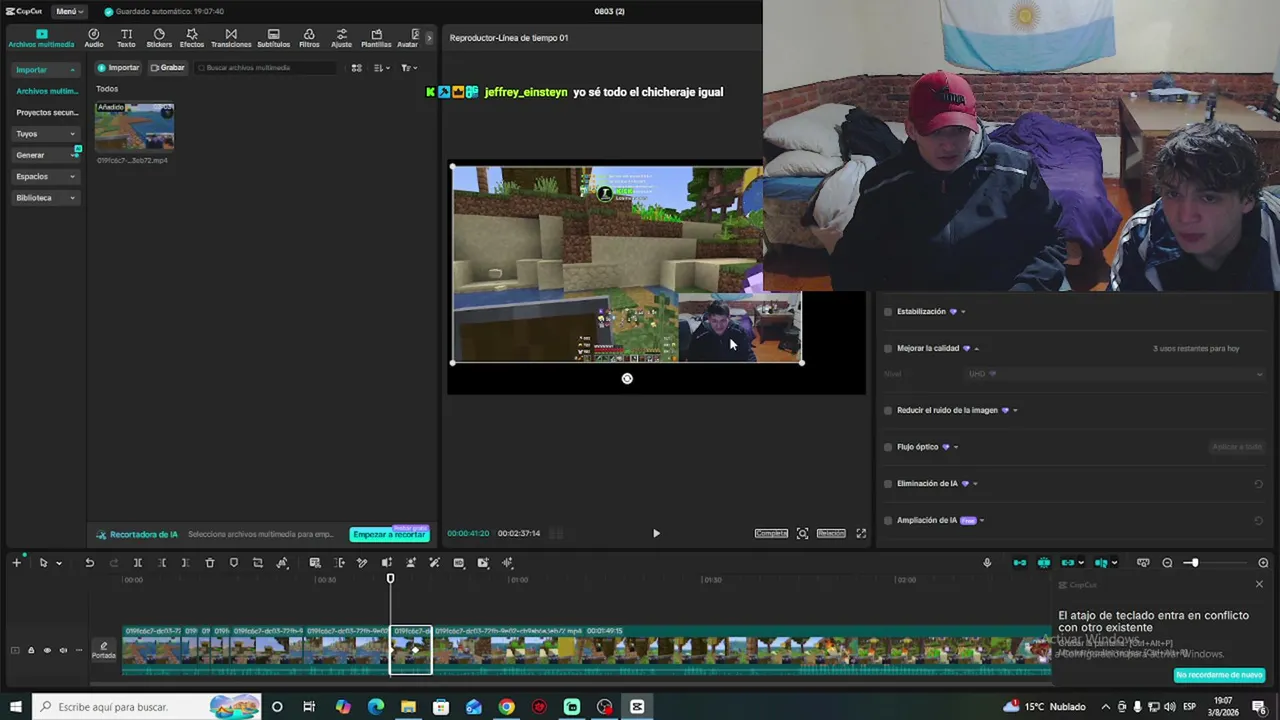Screen dimensions: 1280x720
Task: Undo the last edit in timeline toolbar
Action: click(89, 563)
